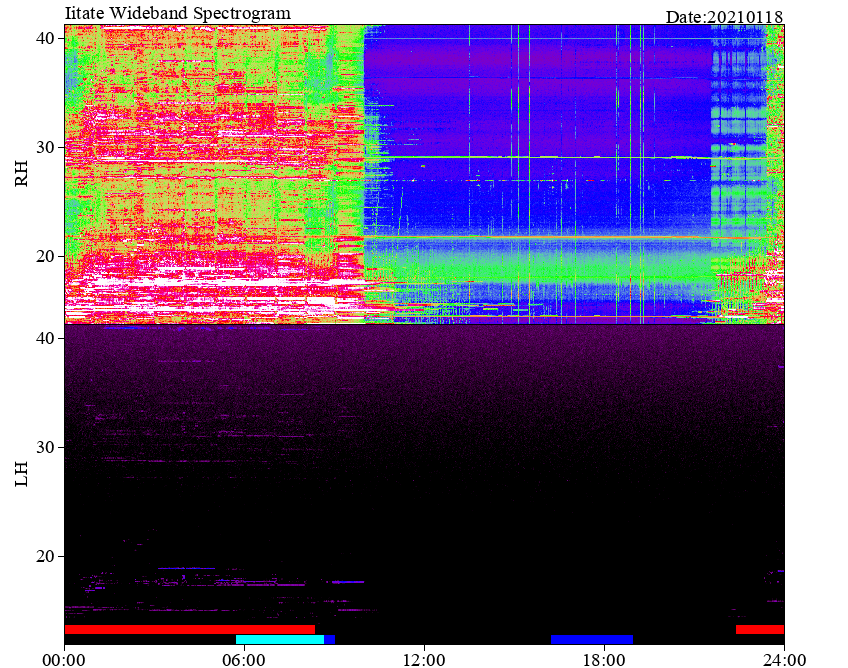Click the 06:00 time axis label
Image resolution: width=848 pixels, height=668 pixels.
pyautogui.click(x=244, y=660)
